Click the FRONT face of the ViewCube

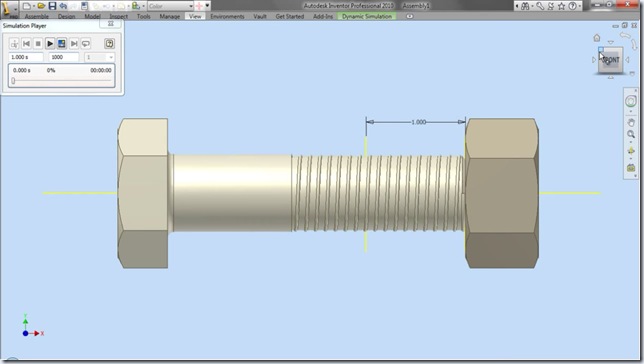(x=611, y=60)
